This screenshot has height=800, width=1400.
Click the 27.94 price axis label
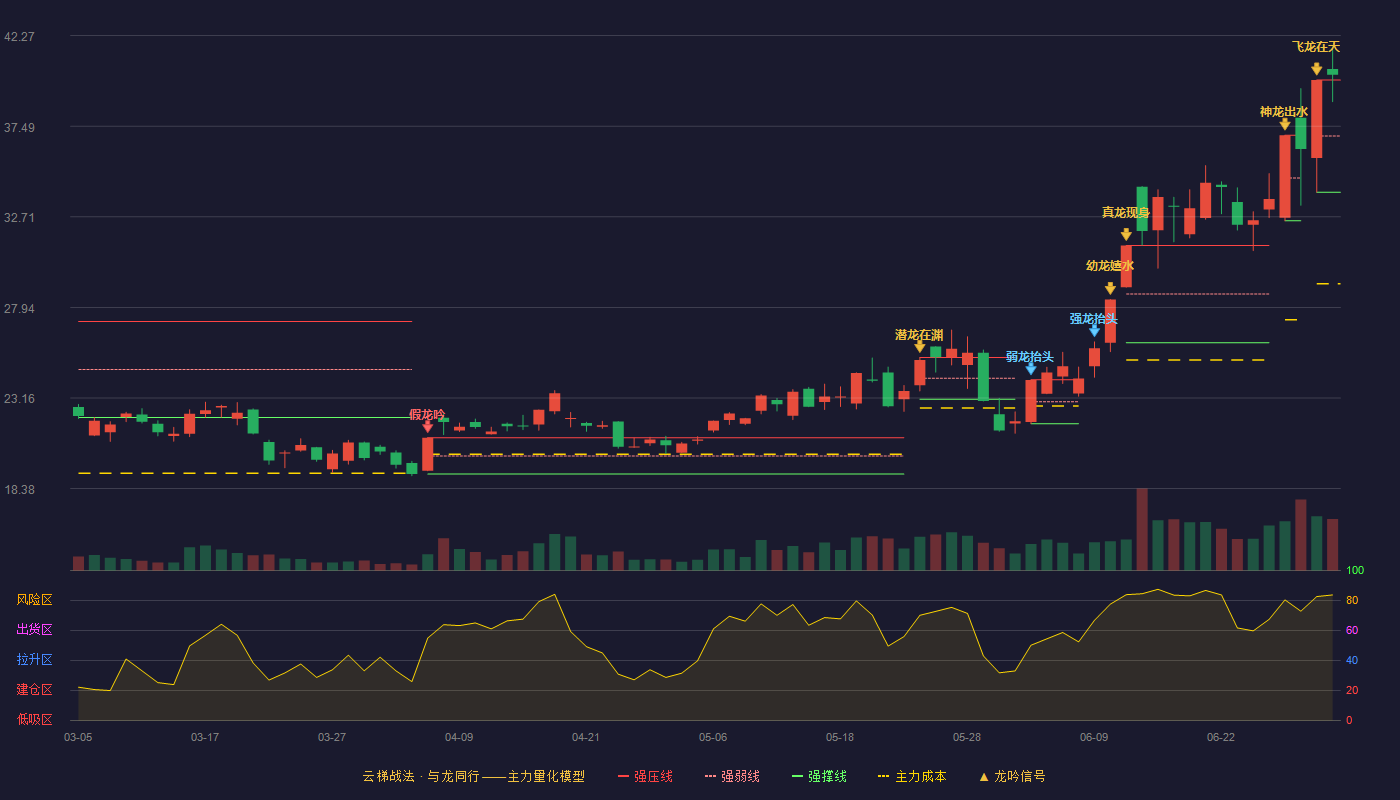click(19, 309)
